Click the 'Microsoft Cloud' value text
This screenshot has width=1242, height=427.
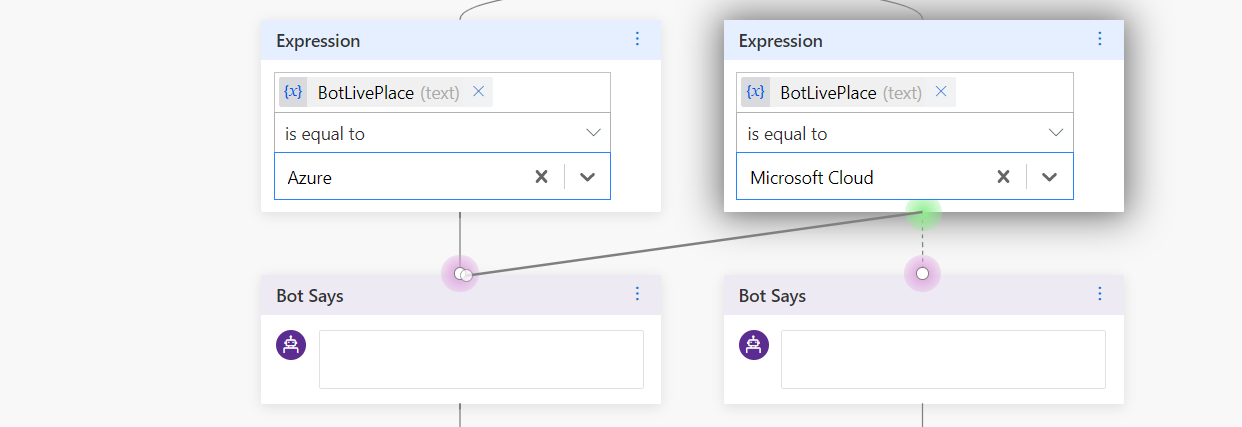tap(811, 178)
